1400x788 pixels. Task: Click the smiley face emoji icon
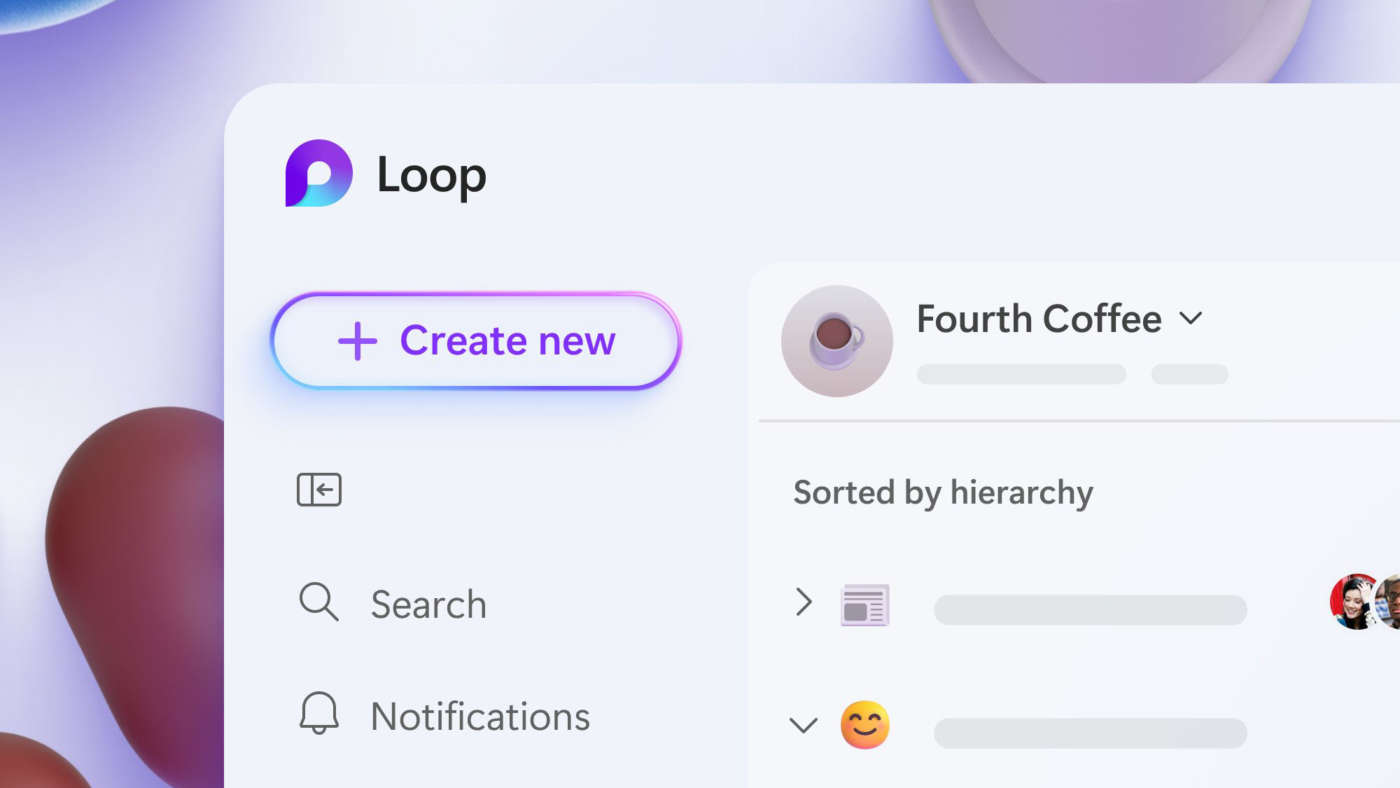pyautogui.click(x=865, y=725)
